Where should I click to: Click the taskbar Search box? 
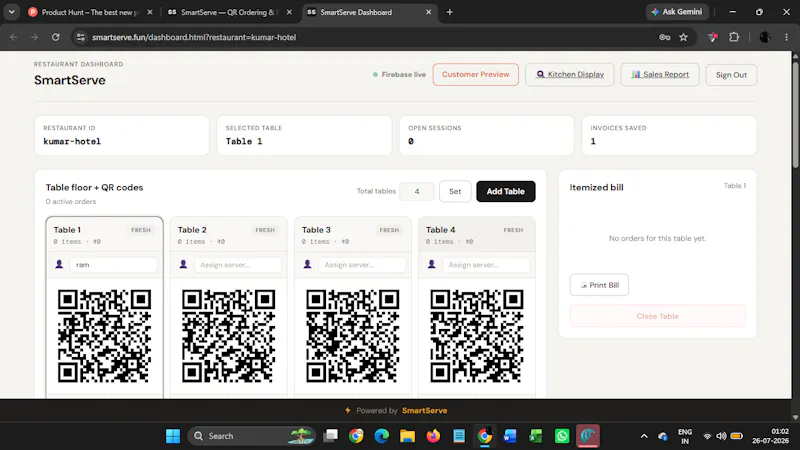pyautogui.click(x=252, y=436)
